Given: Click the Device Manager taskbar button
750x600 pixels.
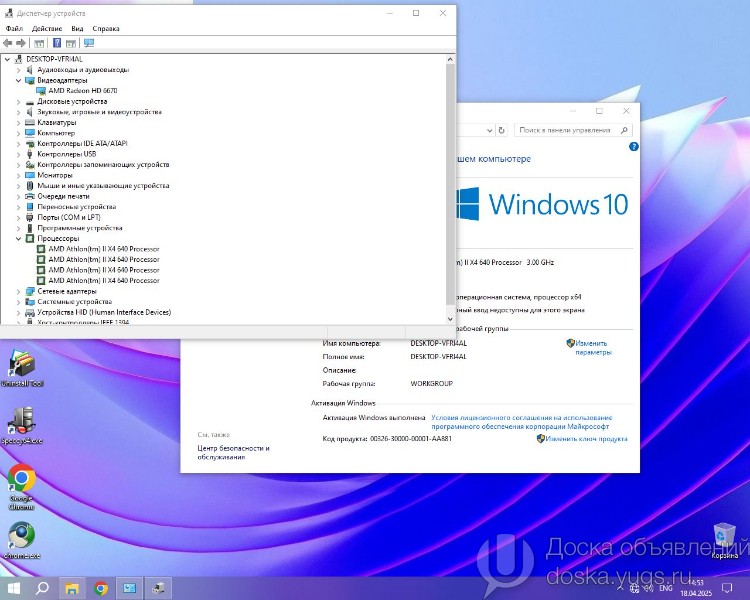Looking at the screenshot, I should pos(158,588).
